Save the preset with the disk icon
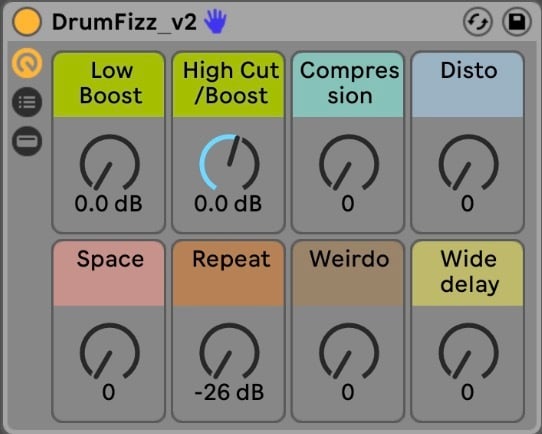Viewport: 542px width, 434px height. [x=517, y=22]
